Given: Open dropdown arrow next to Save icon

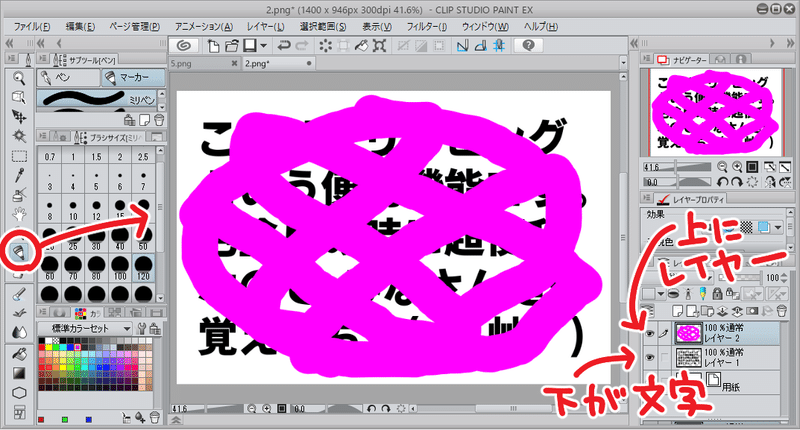Looking at the screenshot, I should (x=263, y=46).
